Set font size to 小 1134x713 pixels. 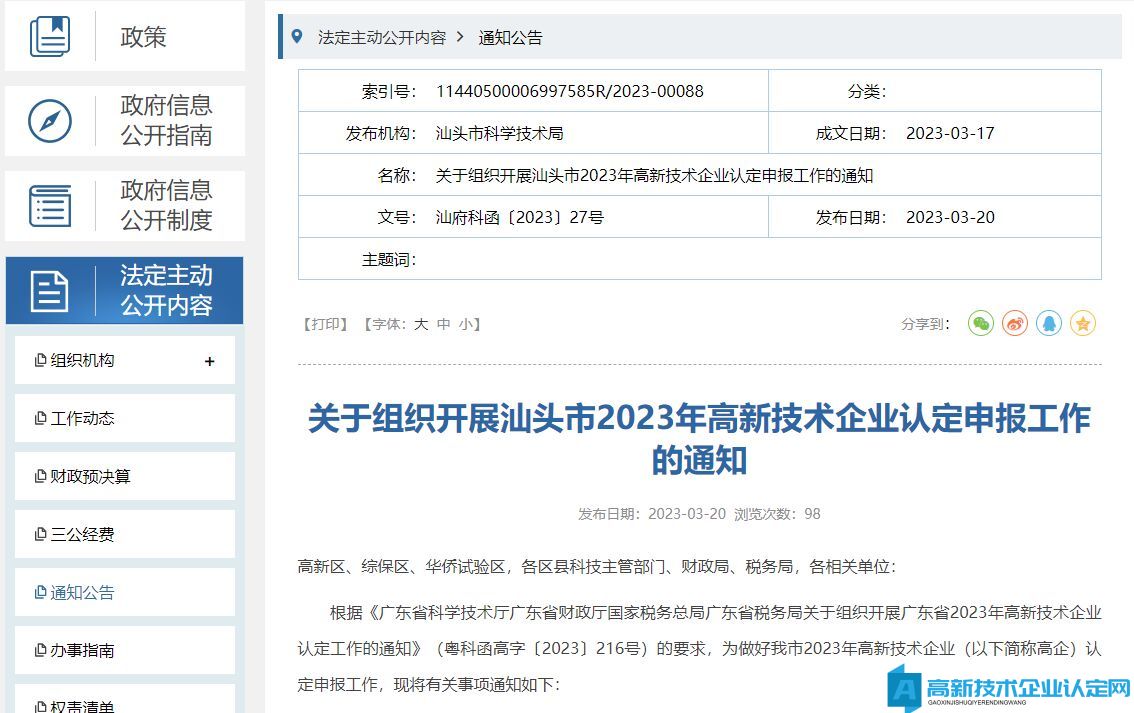(x=466, y=324)
